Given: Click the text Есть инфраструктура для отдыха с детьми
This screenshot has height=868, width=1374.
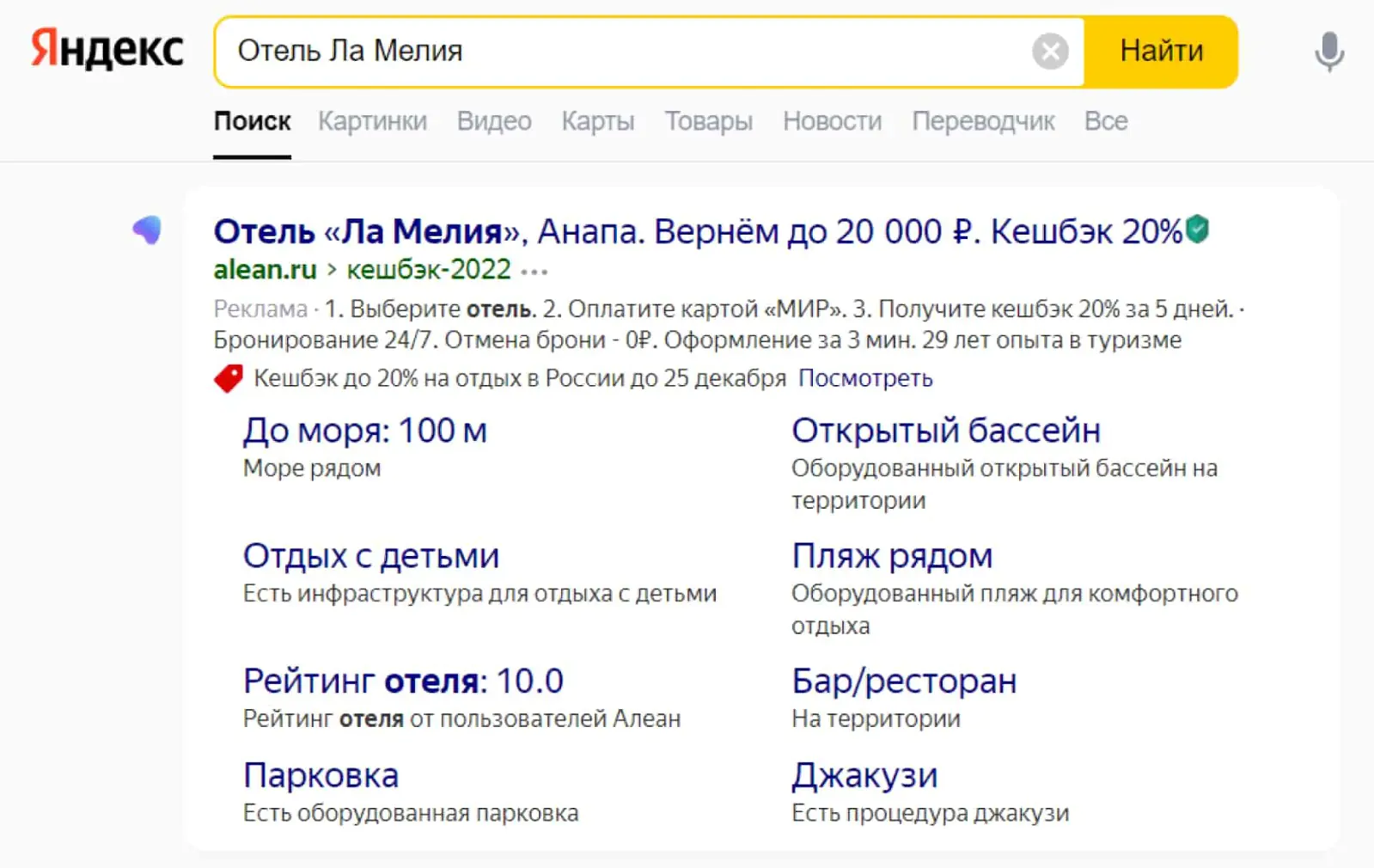Looking at the screenshot, I should (x=479, y=594).
